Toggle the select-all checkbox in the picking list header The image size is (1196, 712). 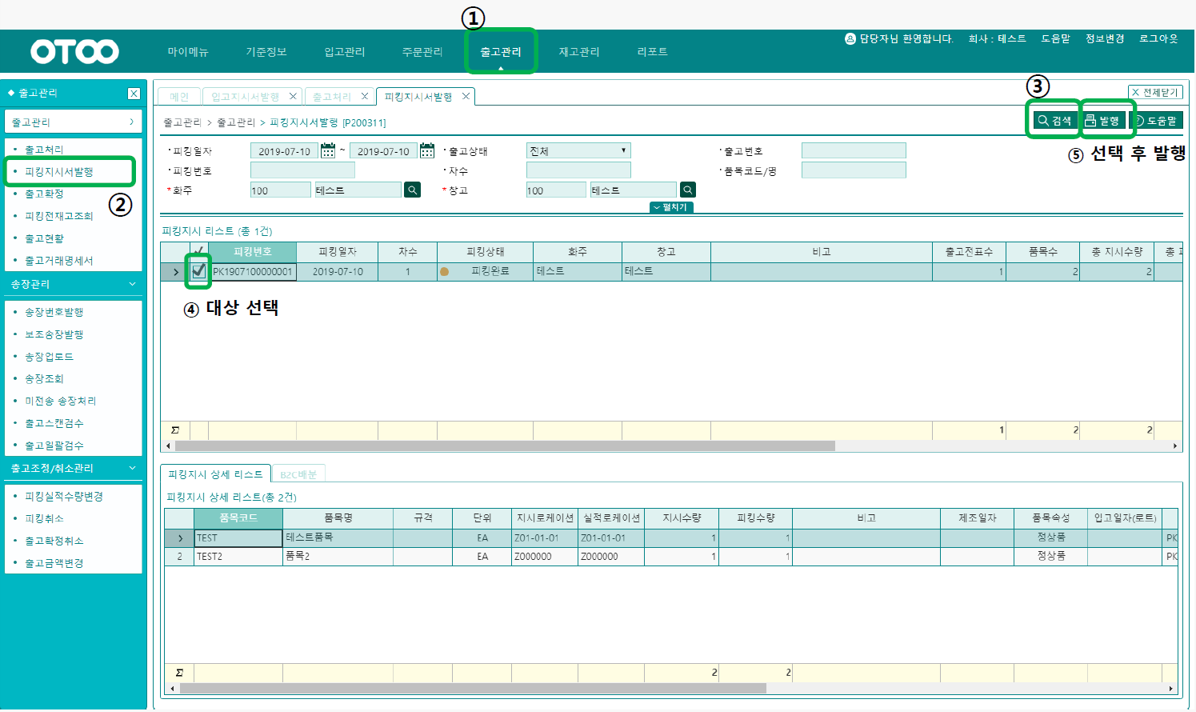[x=197, y=251]
